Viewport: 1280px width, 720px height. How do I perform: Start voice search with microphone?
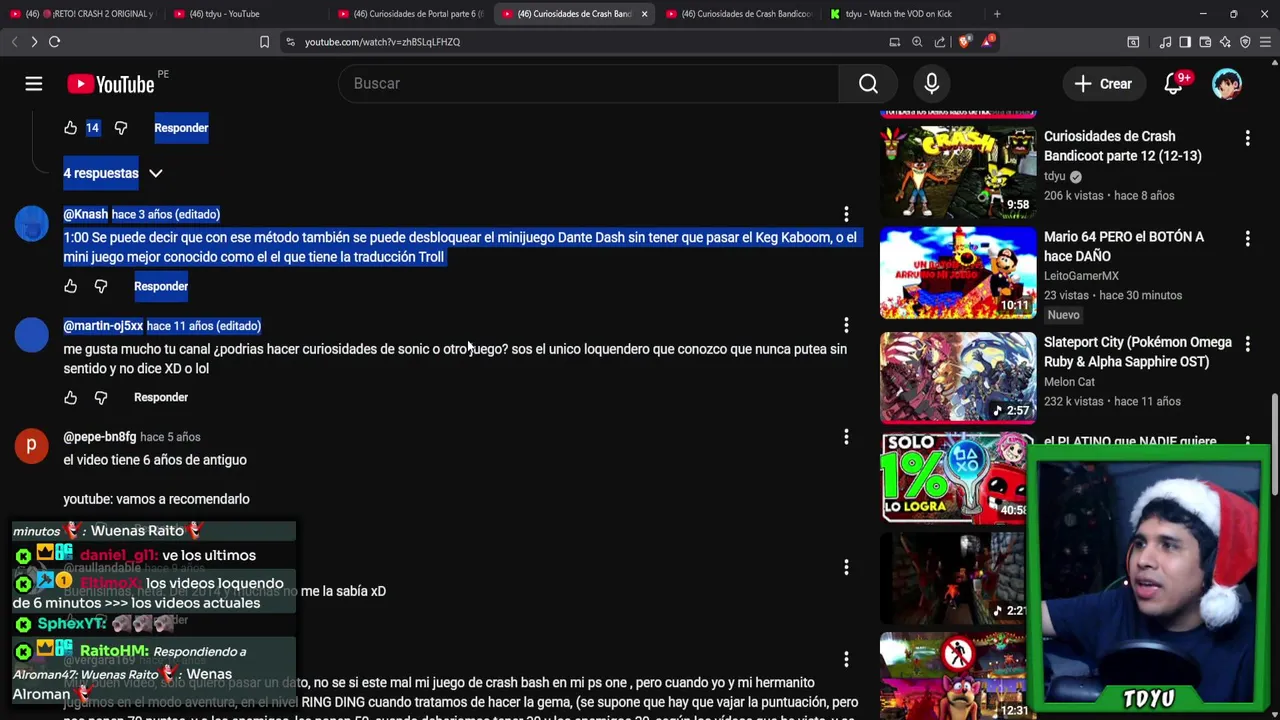[x=931, y=84]
